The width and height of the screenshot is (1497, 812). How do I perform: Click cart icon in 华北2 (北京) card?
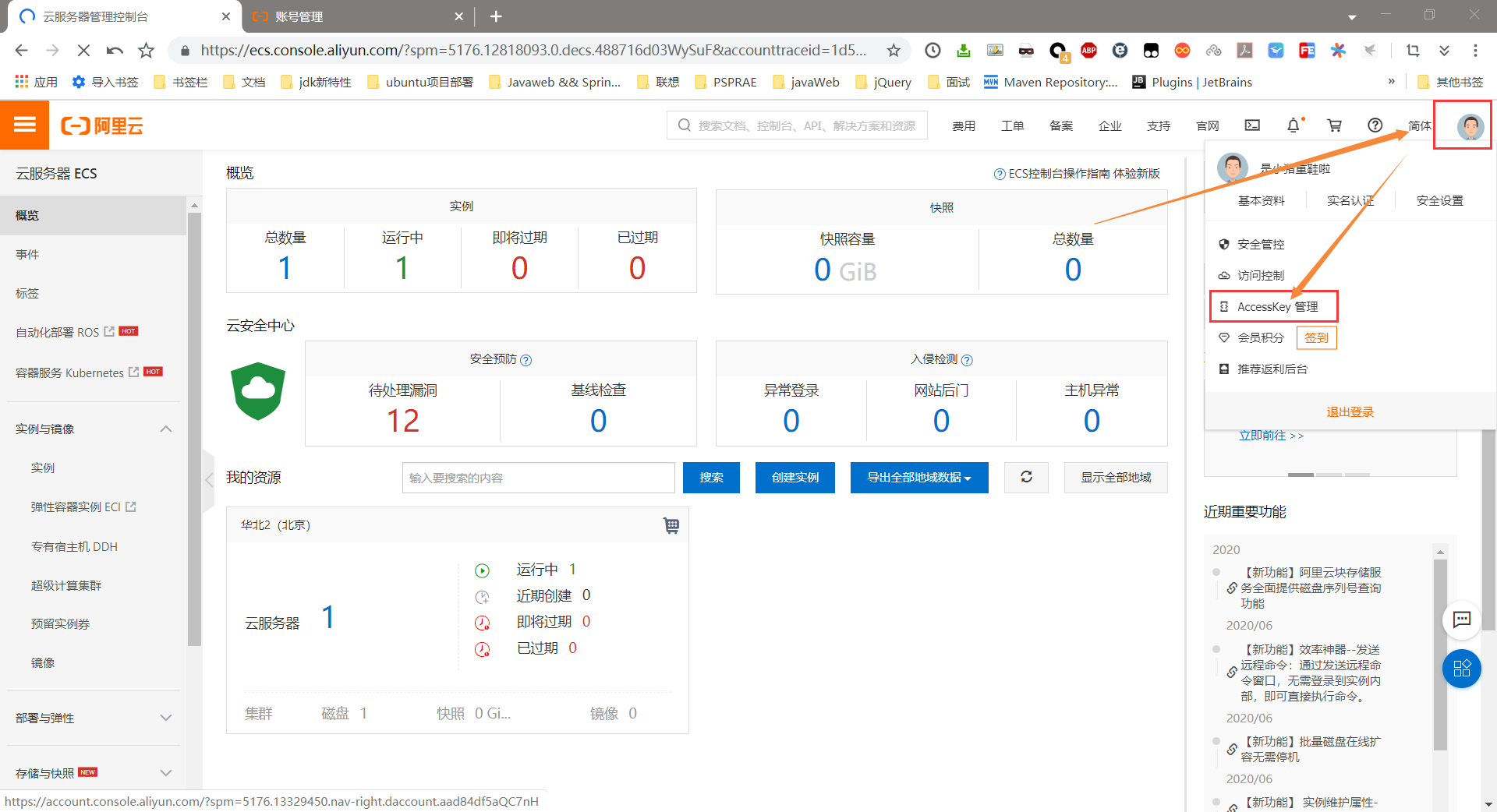[671, 525]
